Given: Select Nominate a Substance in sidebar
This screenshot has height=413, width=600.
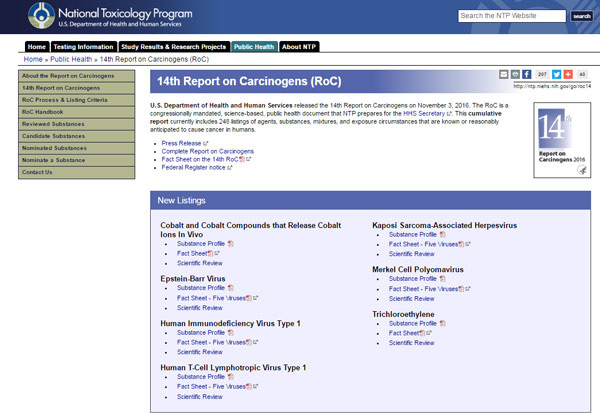Looking at the screenshot, I should (55, 160).
